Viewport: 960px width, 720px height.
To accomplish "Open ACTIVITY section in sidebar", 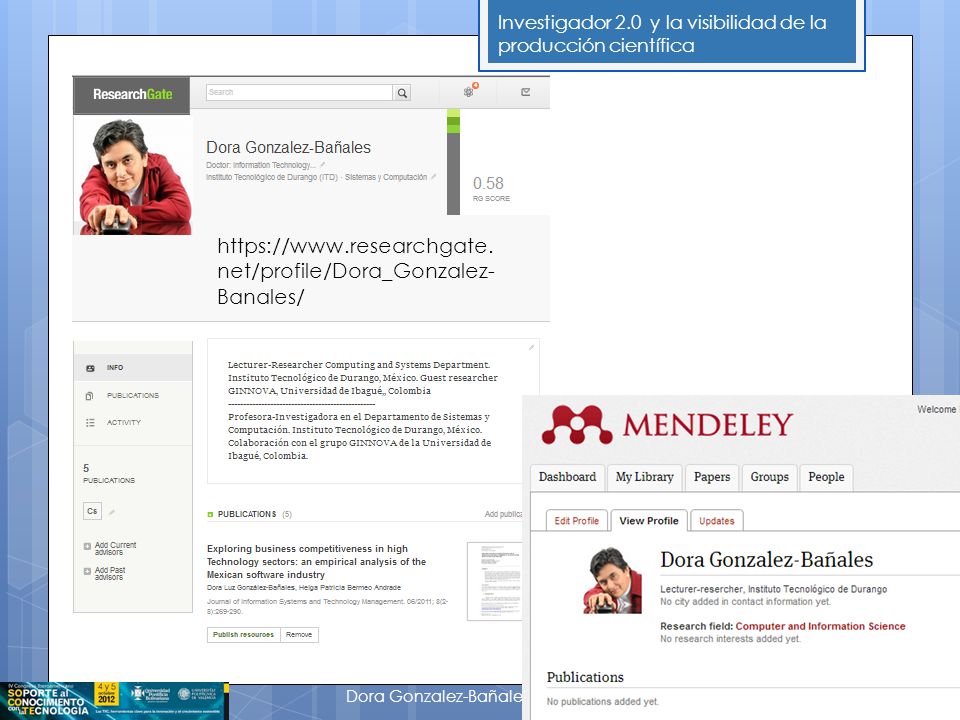I will 133,422.
